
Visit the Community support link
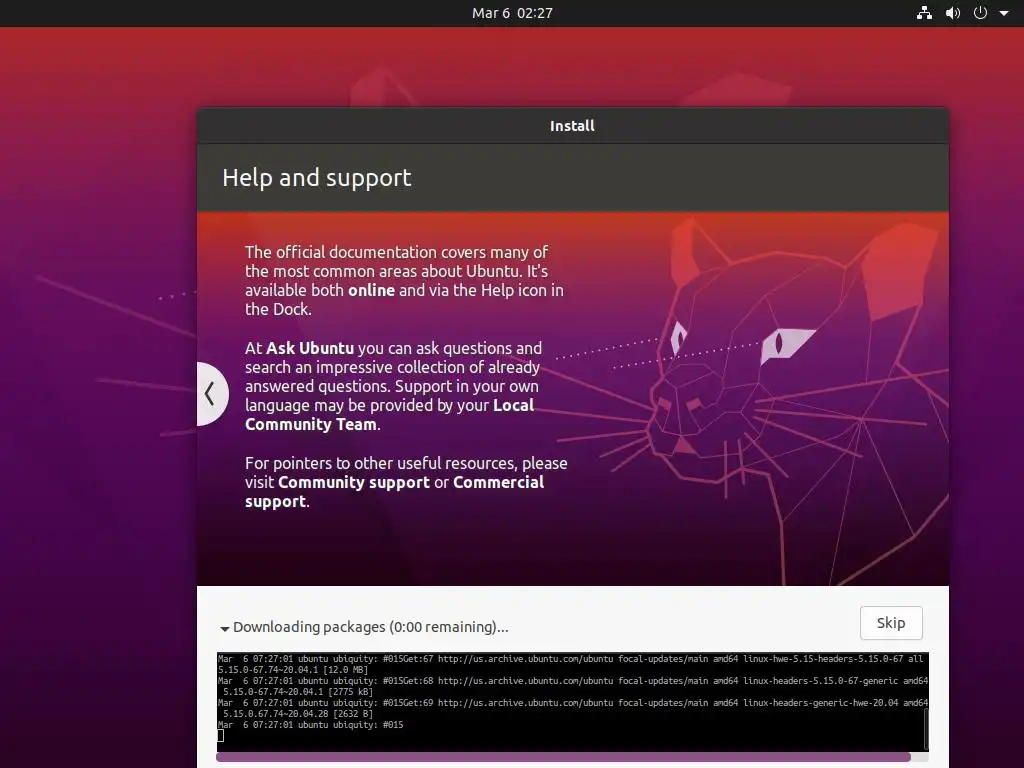pyautogui.click(x=353, y=482)
